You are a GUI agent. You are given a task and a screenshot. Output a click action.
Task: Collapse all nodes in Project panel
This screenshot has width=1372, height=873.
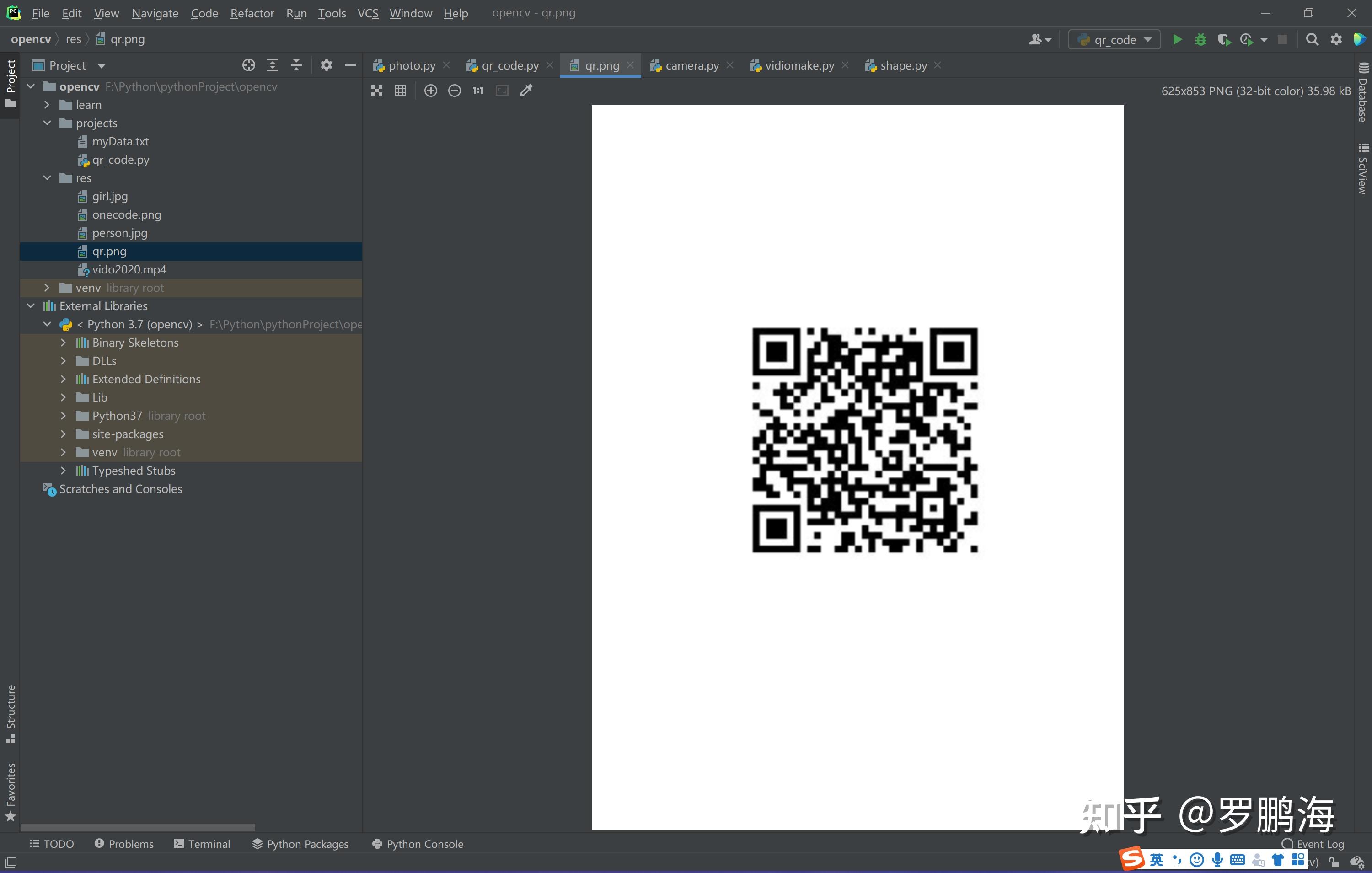coord(296,65)
